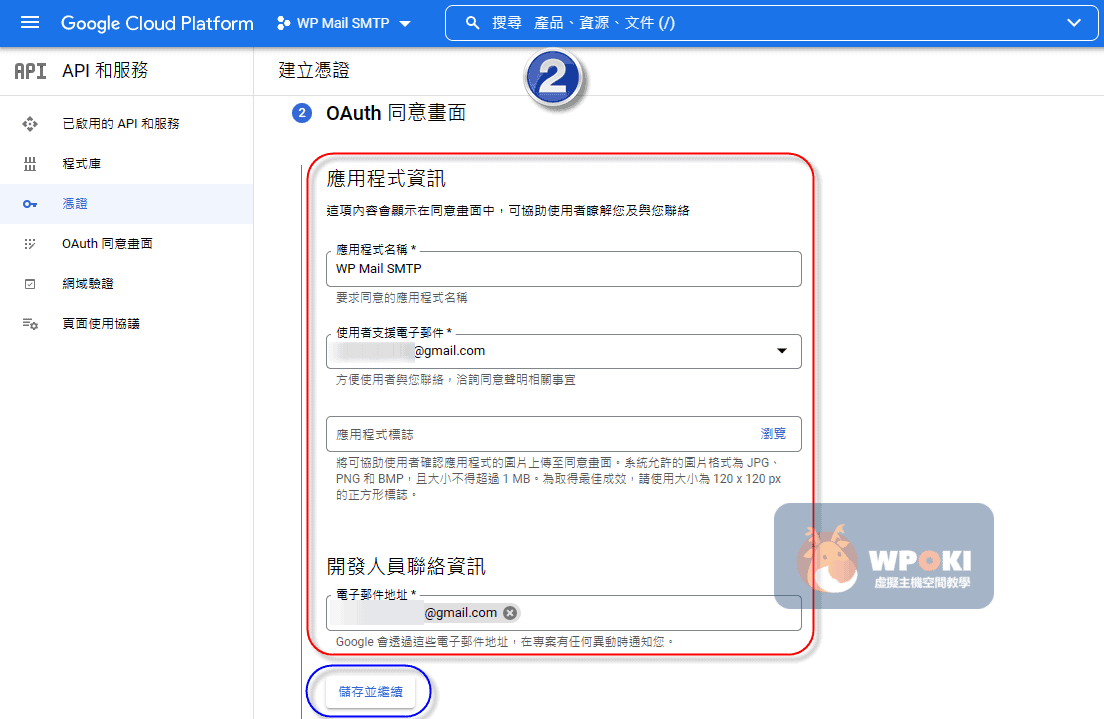Click the 開發人員 電子郵件地址 field

650,613
